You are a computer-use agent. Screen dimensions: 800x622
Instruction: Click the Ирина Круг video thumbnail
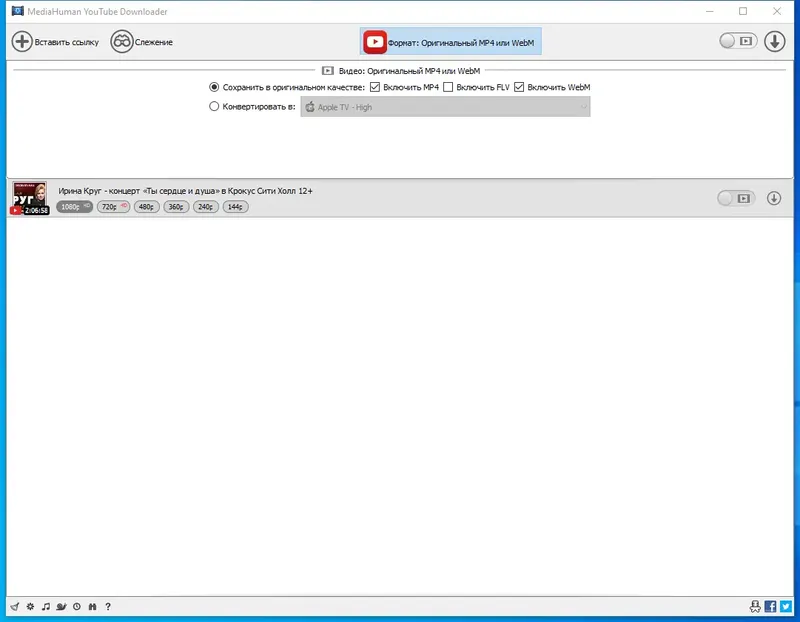[30, 198]
